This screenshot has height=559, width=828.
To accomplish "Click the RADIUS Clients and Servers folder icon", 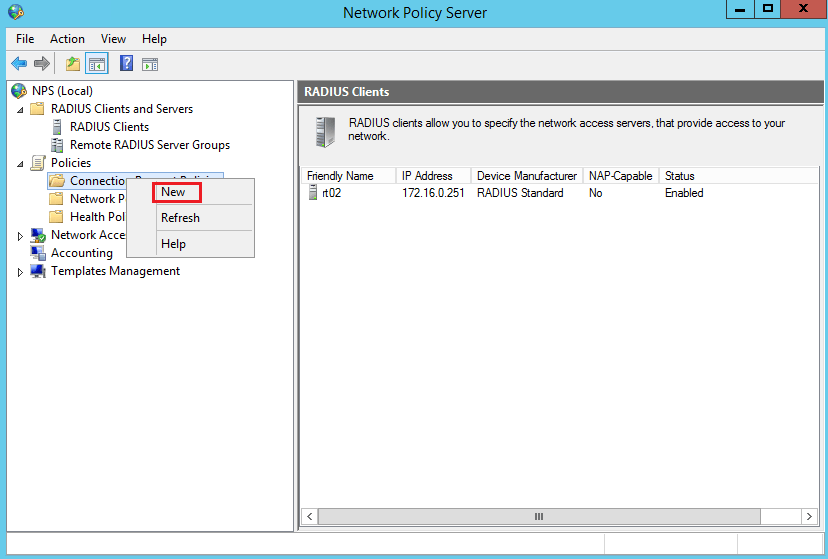I will [x=37, y=109].
